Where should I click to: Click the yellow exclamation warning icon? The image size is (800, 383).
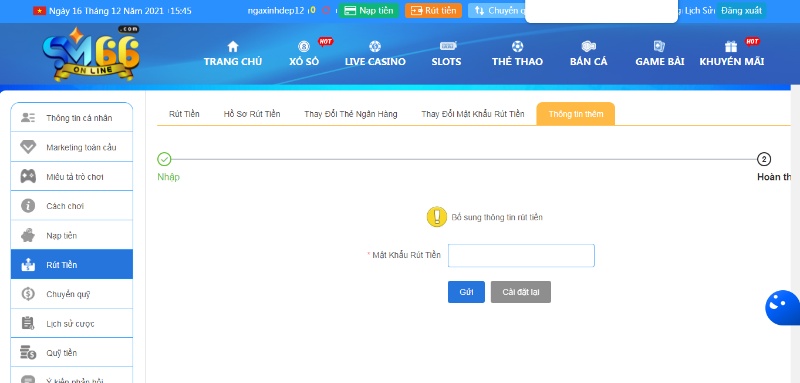(x=437, y=217)
